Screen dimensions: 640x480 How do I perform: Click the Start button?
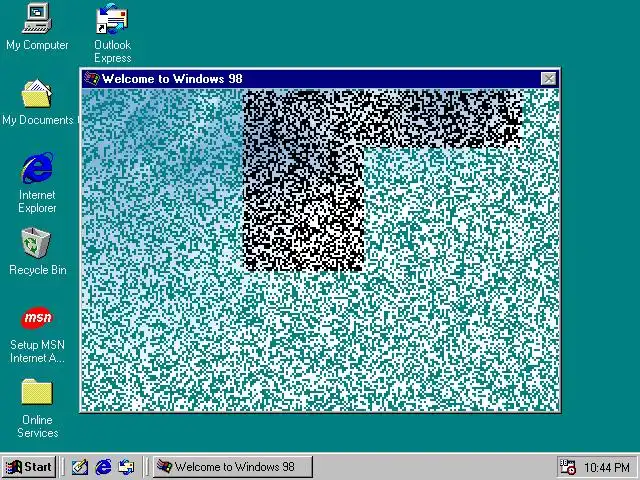pos(29,467)
